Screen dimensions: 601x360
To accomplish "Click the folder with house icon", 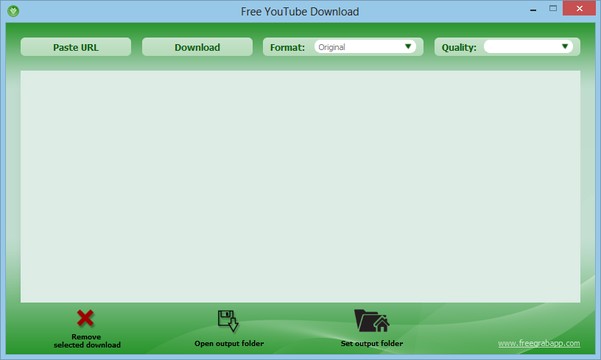I will pyautogui.click(x=372, y=321).
